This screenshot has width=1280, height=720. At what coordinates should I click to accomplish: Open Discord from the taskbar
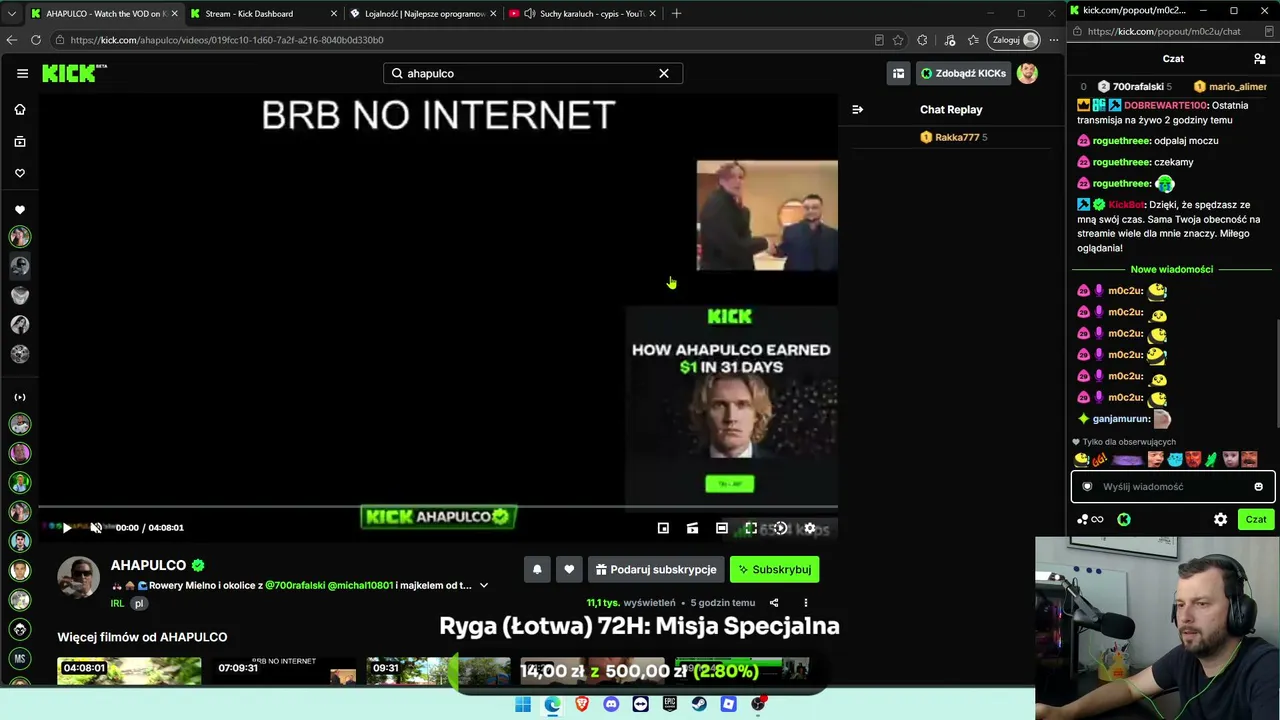[611, 704]
